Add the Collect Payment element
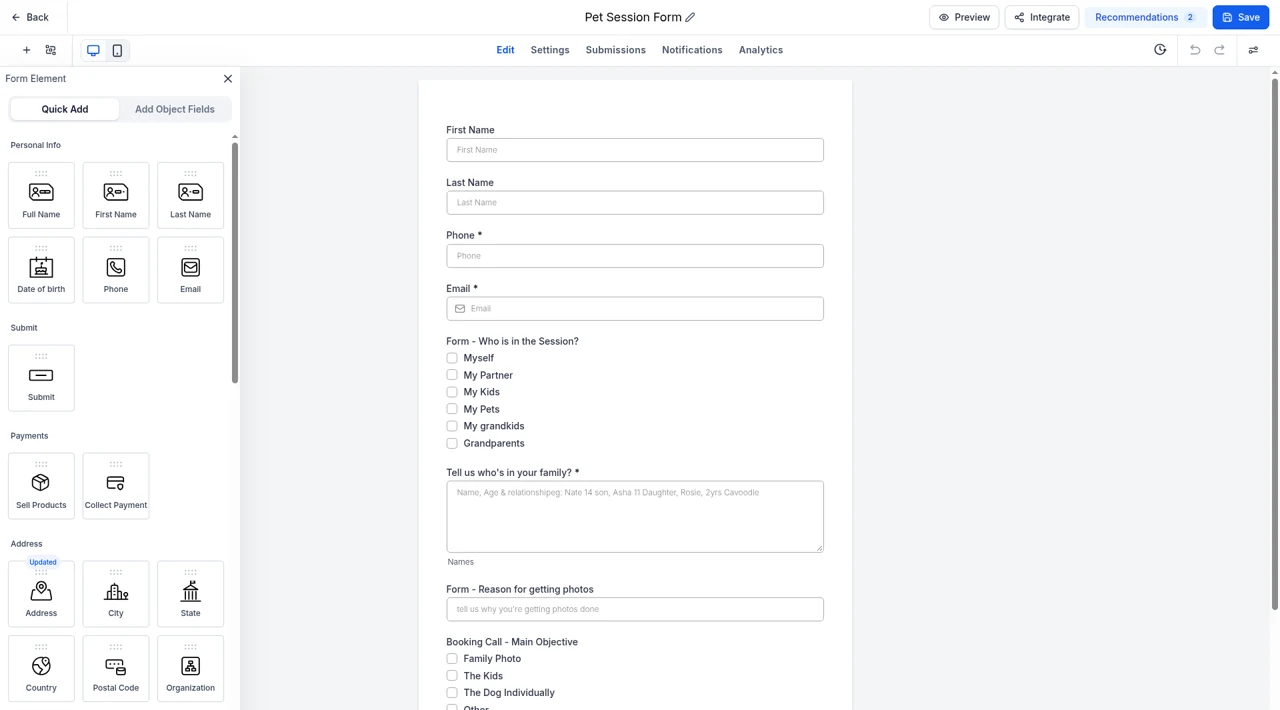Viewport: 1280px width, 710px height. 116,486
